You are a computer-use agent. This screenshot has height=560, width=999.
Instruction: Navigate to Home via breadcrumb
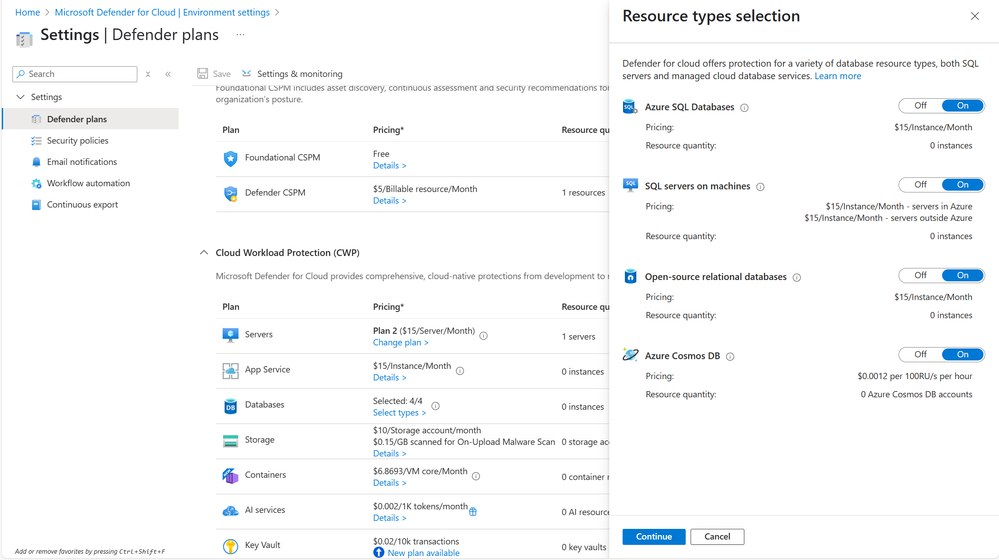tap(27, 13)
